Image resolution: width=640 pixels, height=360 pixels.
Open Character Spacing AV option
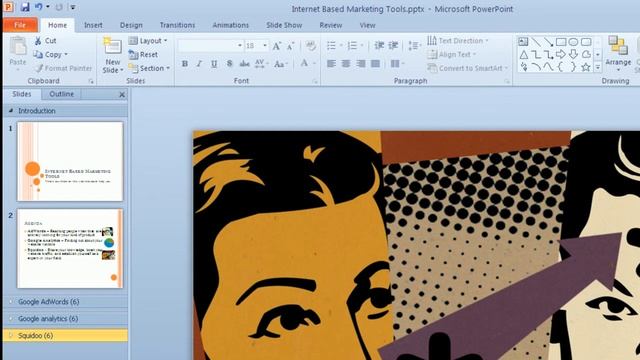click(261, 64)
